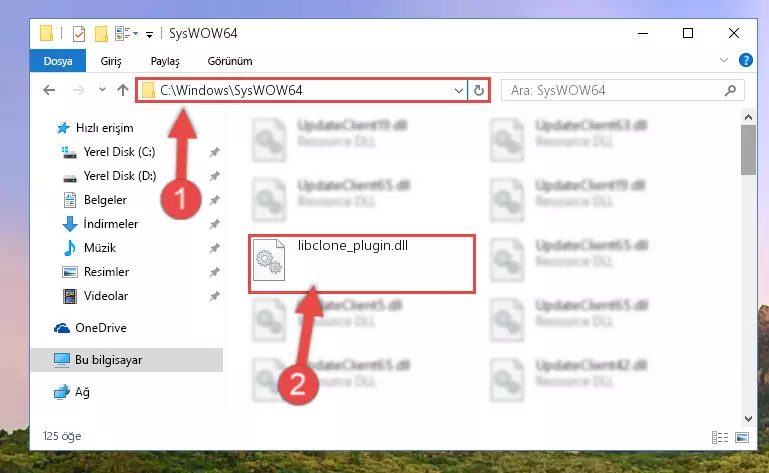Go back with the back arrow

point(49,90)
